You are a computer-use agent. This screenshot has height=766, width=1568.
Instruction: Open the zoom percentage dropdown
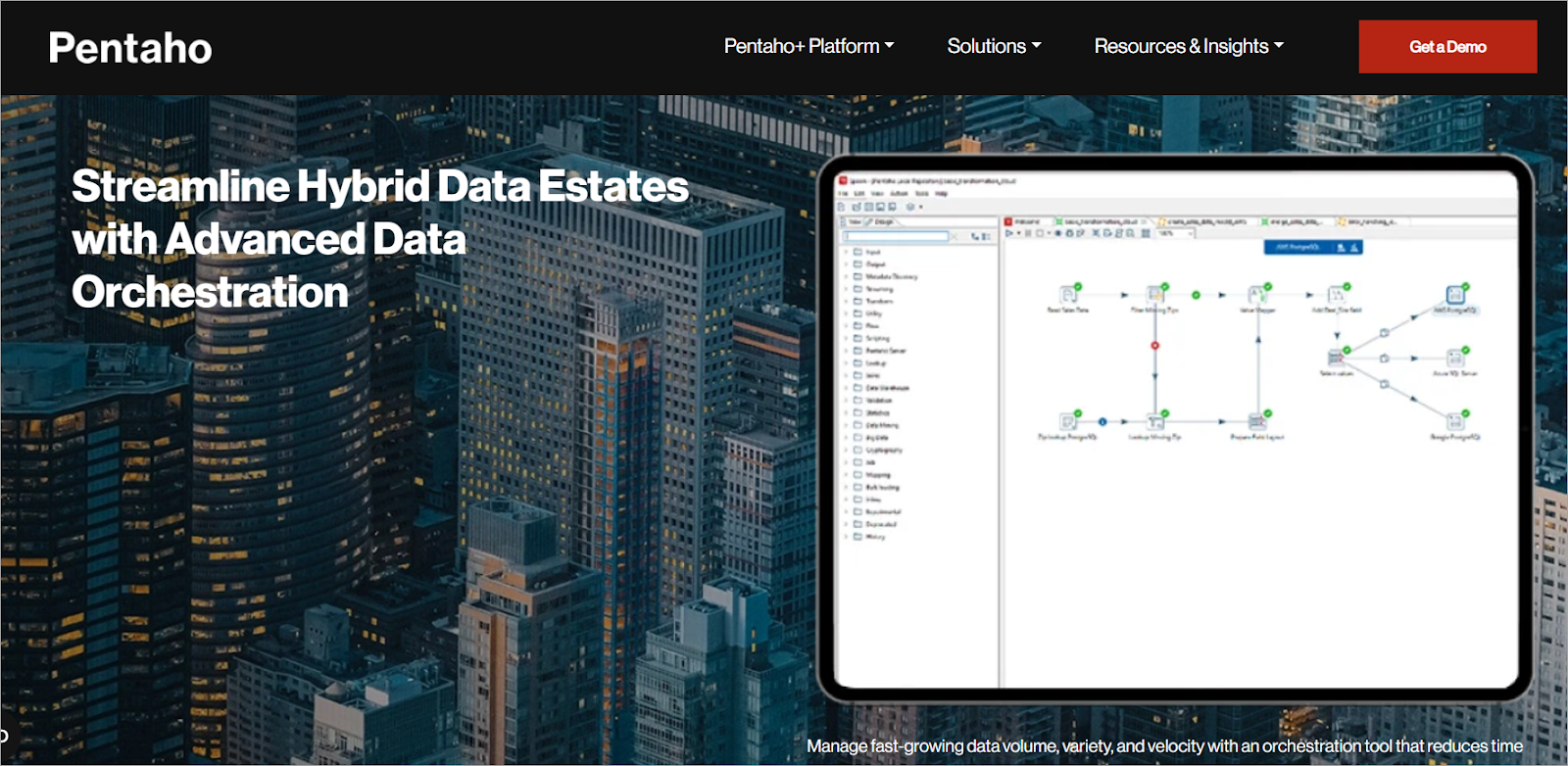click(1176, 233)
